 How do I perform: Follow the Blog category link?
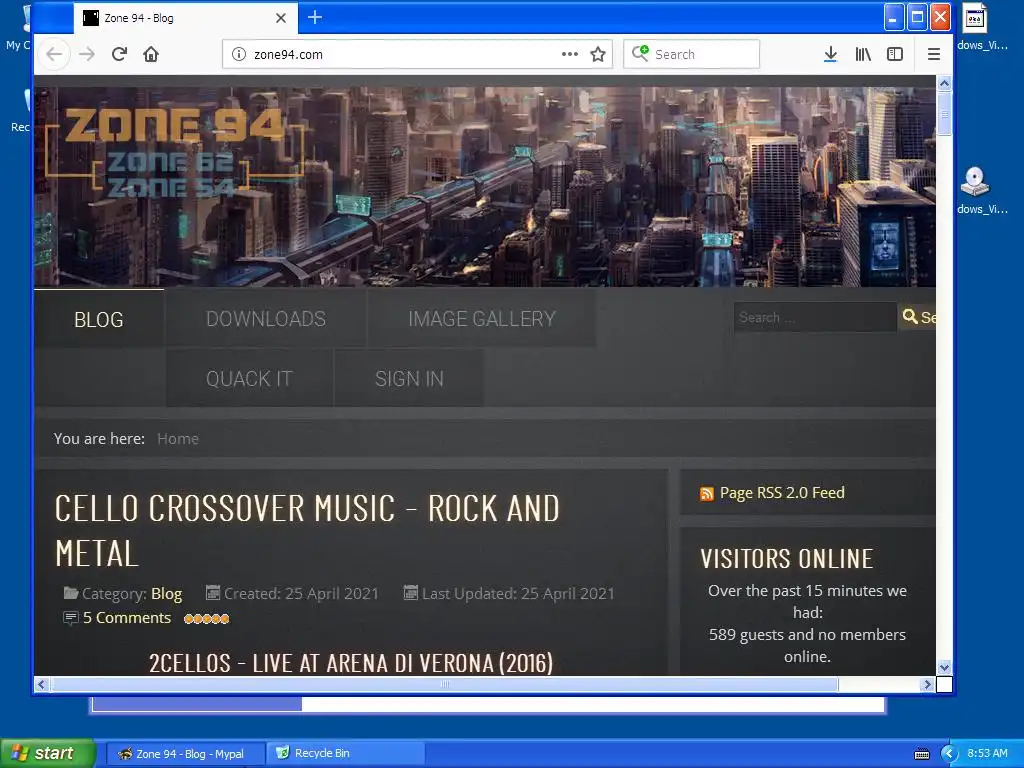click(167, 594)
